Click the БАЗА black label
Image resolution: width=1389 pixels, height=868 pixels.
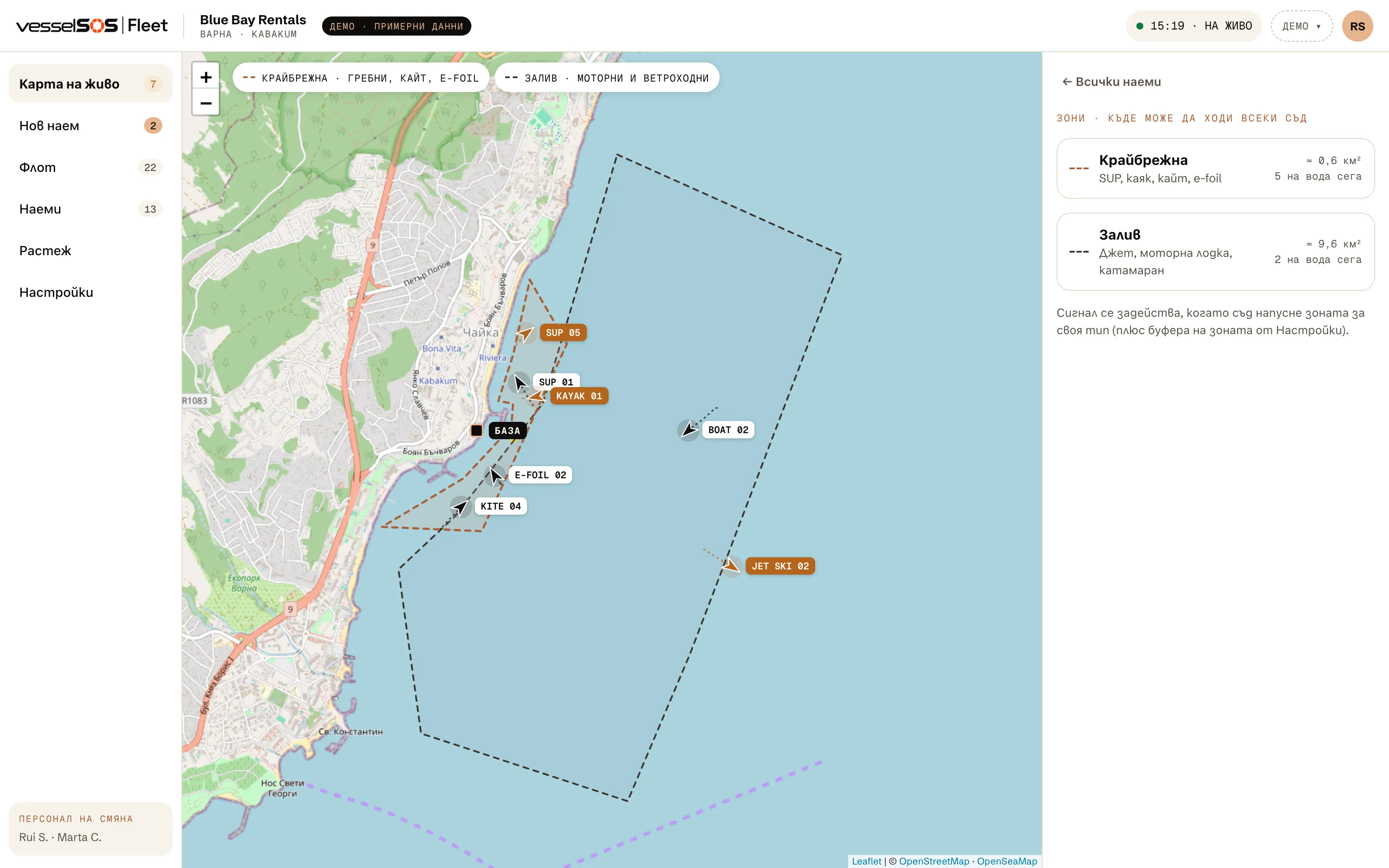coord(507,431)
